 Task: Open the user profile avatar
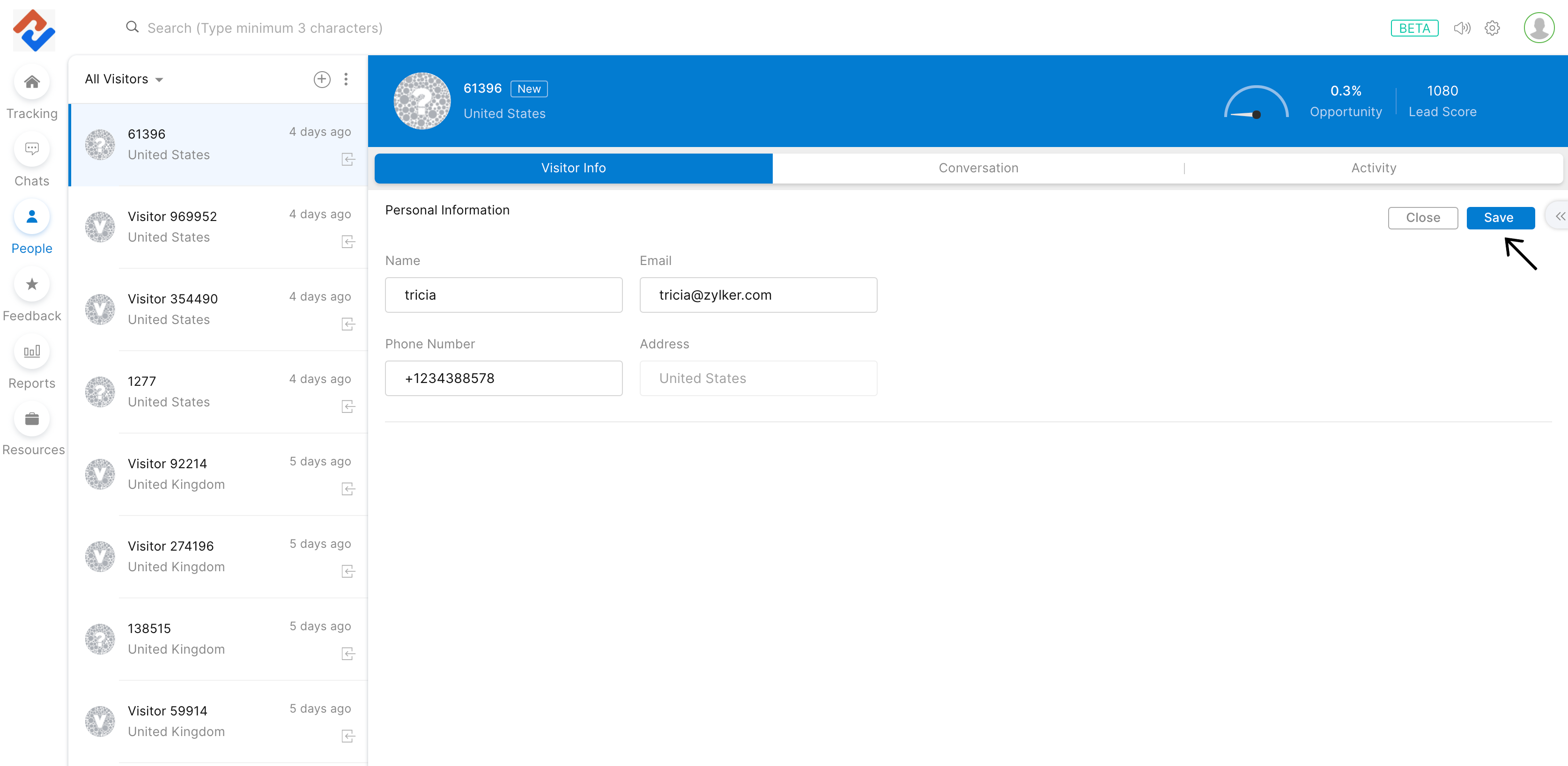(x=1538, y=28)
